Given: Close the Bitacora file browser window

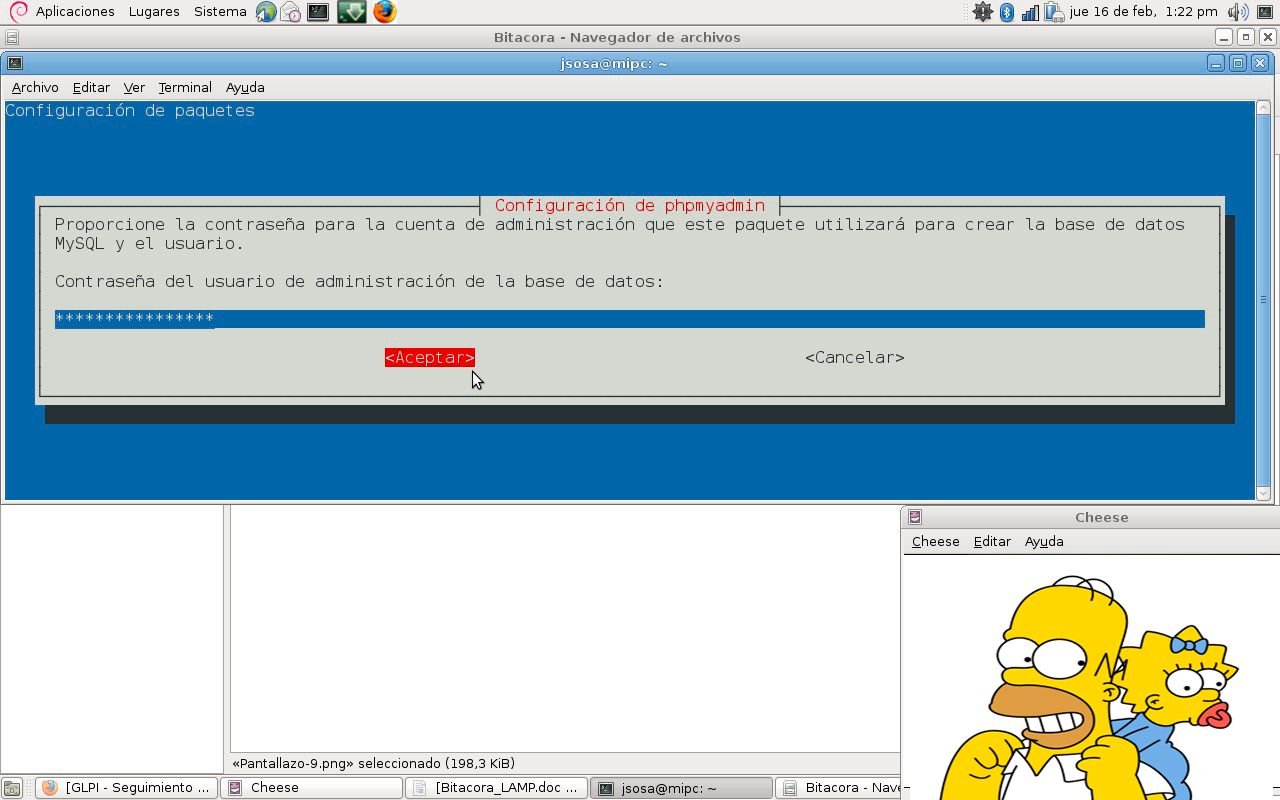Looking at the screenshot, I should 1268,37.
